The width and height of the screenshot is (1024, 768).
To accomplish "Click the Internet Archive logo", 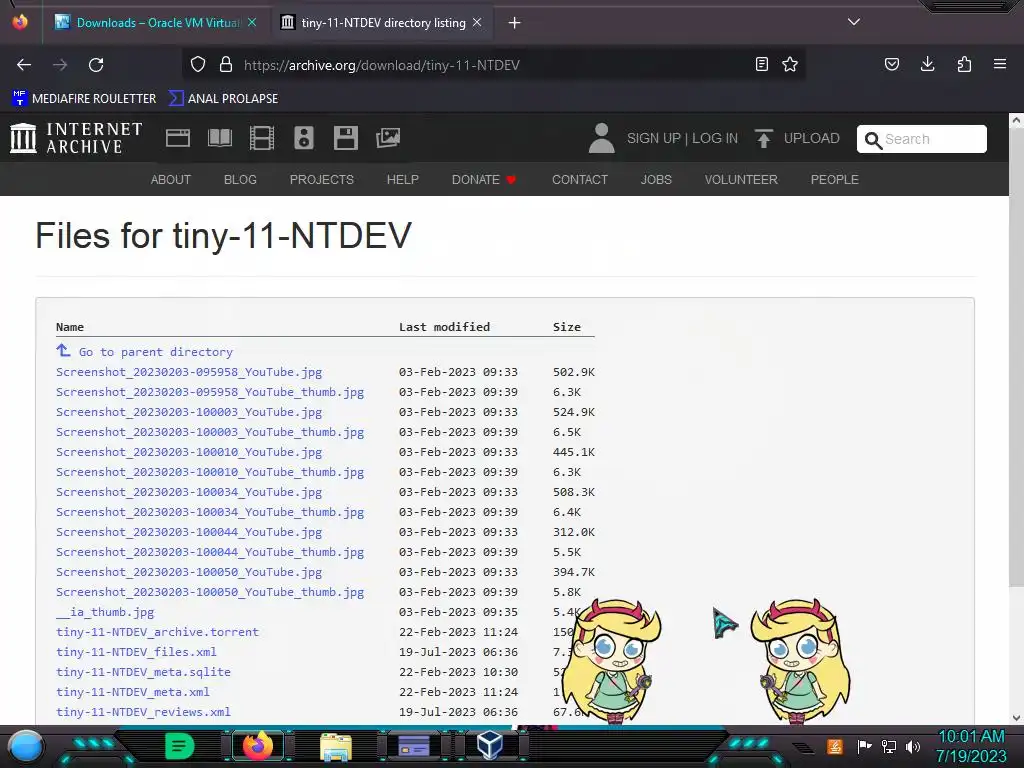I will pos(76,138).
